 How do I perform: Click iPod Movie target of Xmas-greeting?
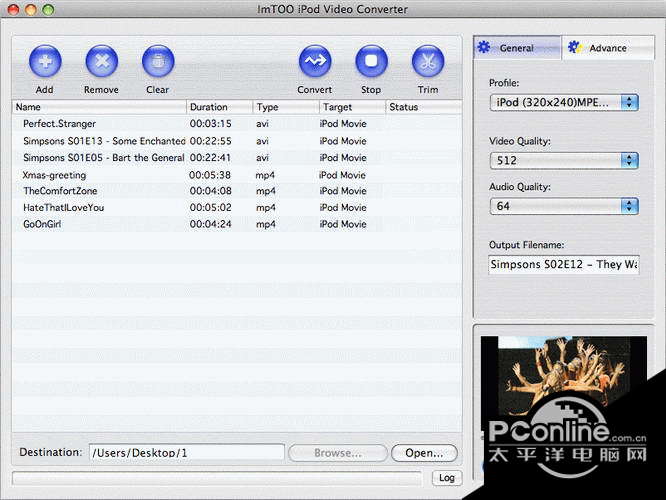342,175
